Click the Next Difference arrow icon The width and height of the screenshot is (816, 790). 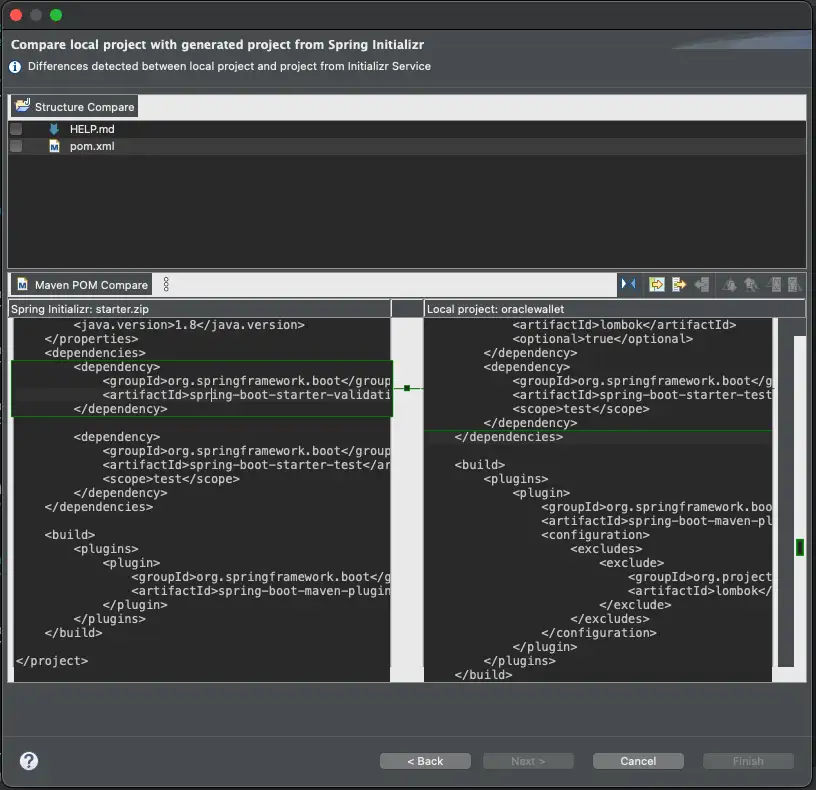[729, 285]
